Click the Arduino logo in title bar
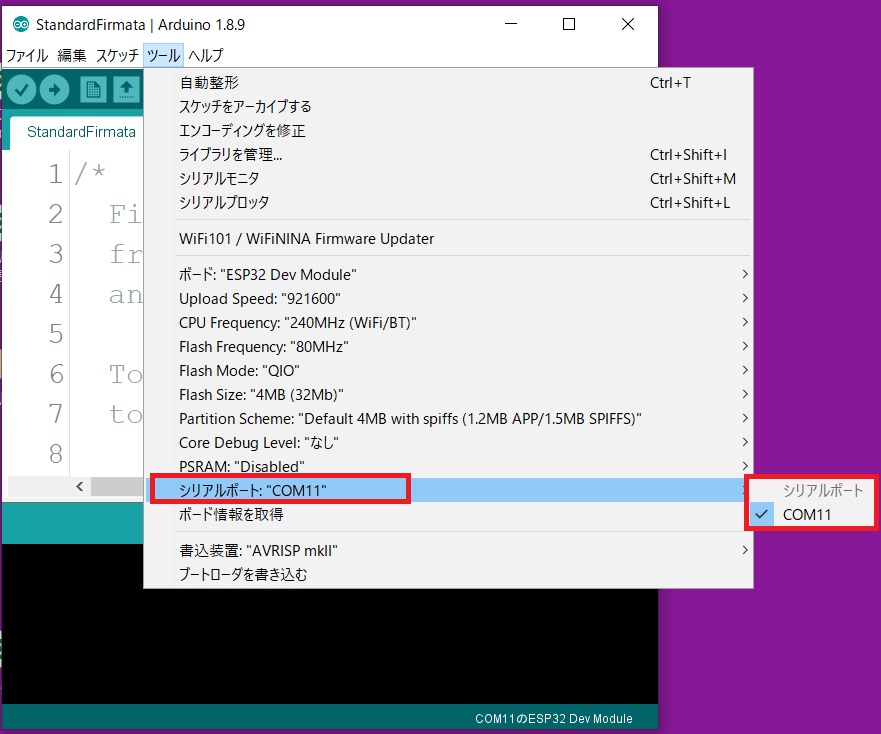 click(x=21, y=24)
